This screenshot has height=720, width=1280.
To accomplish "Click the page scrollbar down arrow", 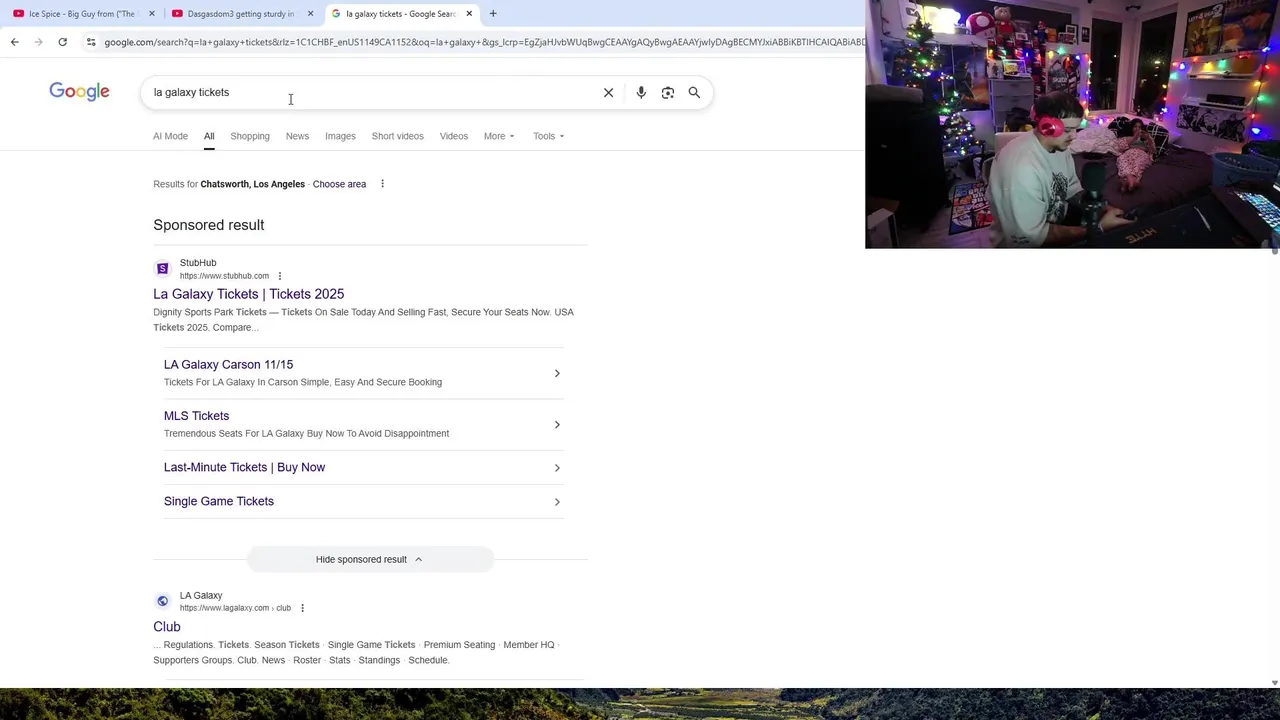I will pos(1274,682).
